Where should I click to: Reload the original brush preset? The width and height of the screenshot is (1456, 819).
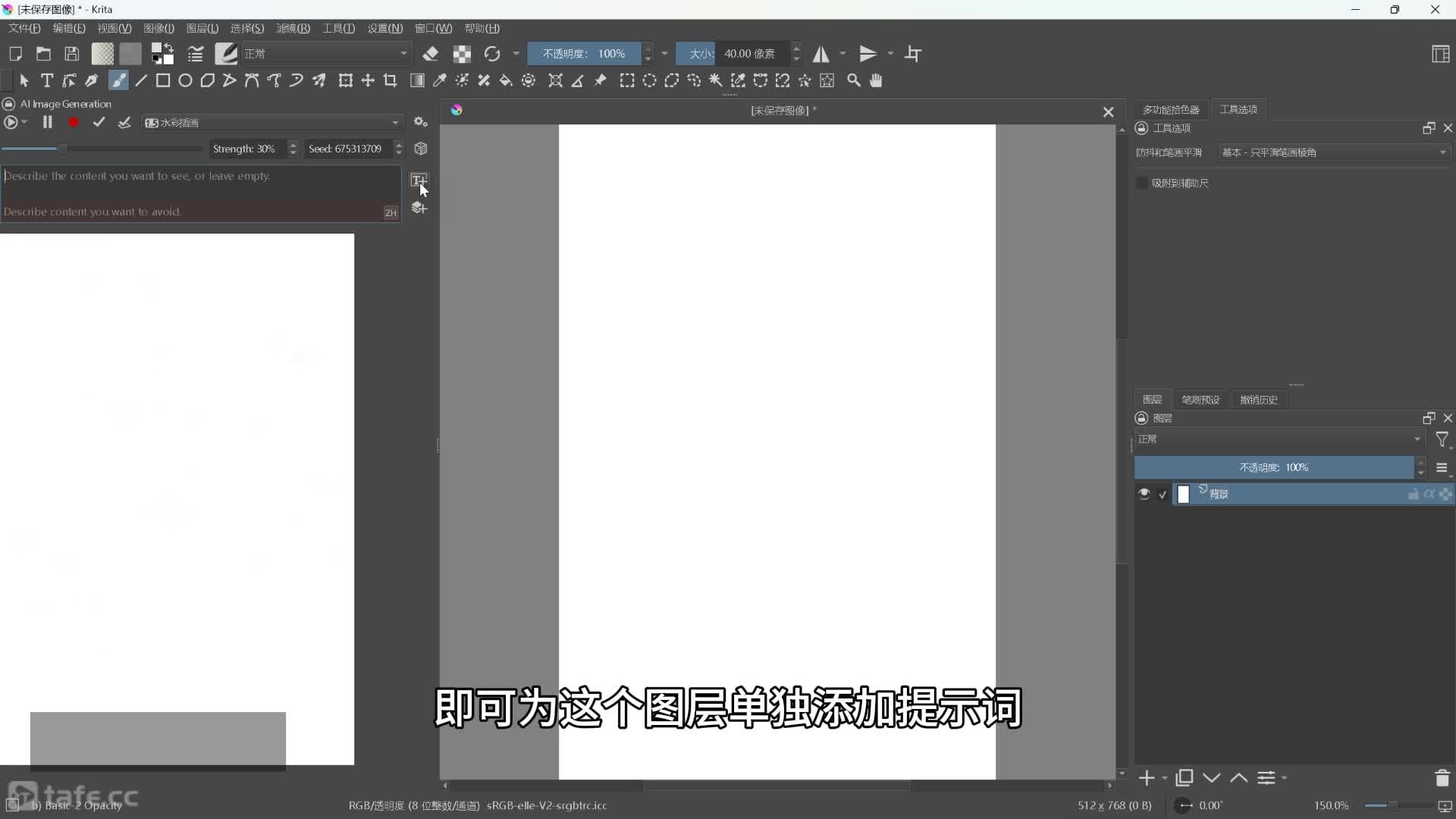[492, 54]
